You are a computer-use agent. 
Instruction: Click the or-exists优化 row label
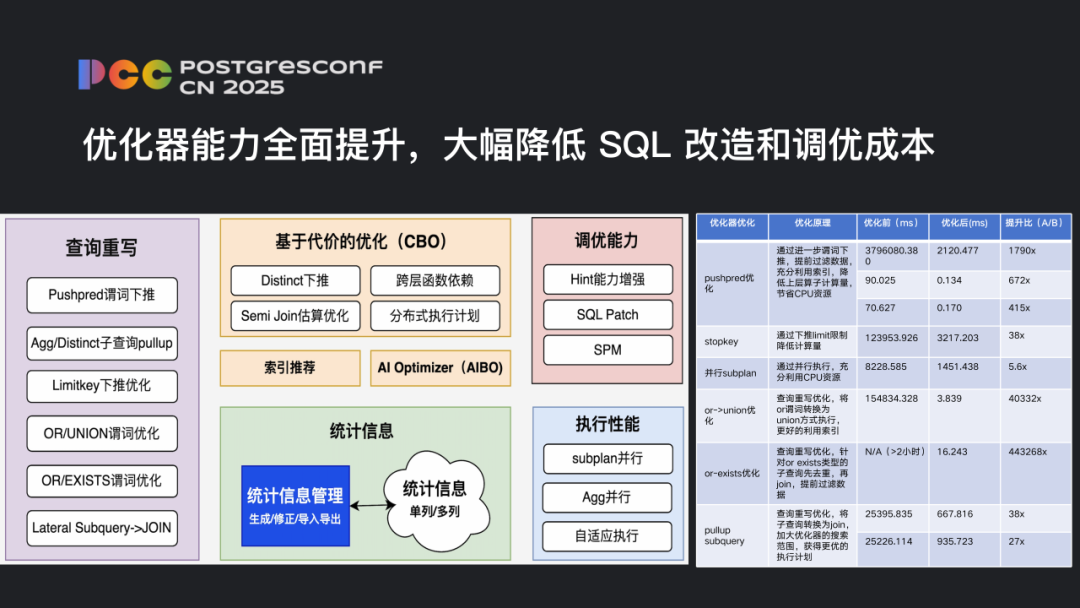click(731, 473)
